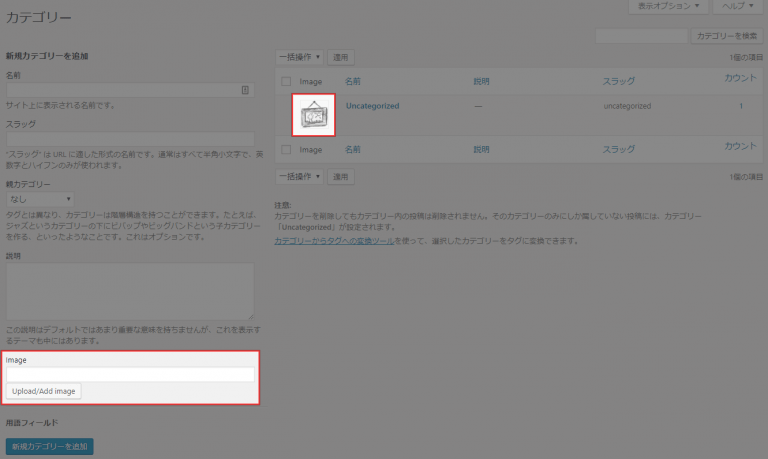Viewport: 768px width, 459px height.
Task: Open the Uncategorized category name link
Action: [x=372, y=105]
